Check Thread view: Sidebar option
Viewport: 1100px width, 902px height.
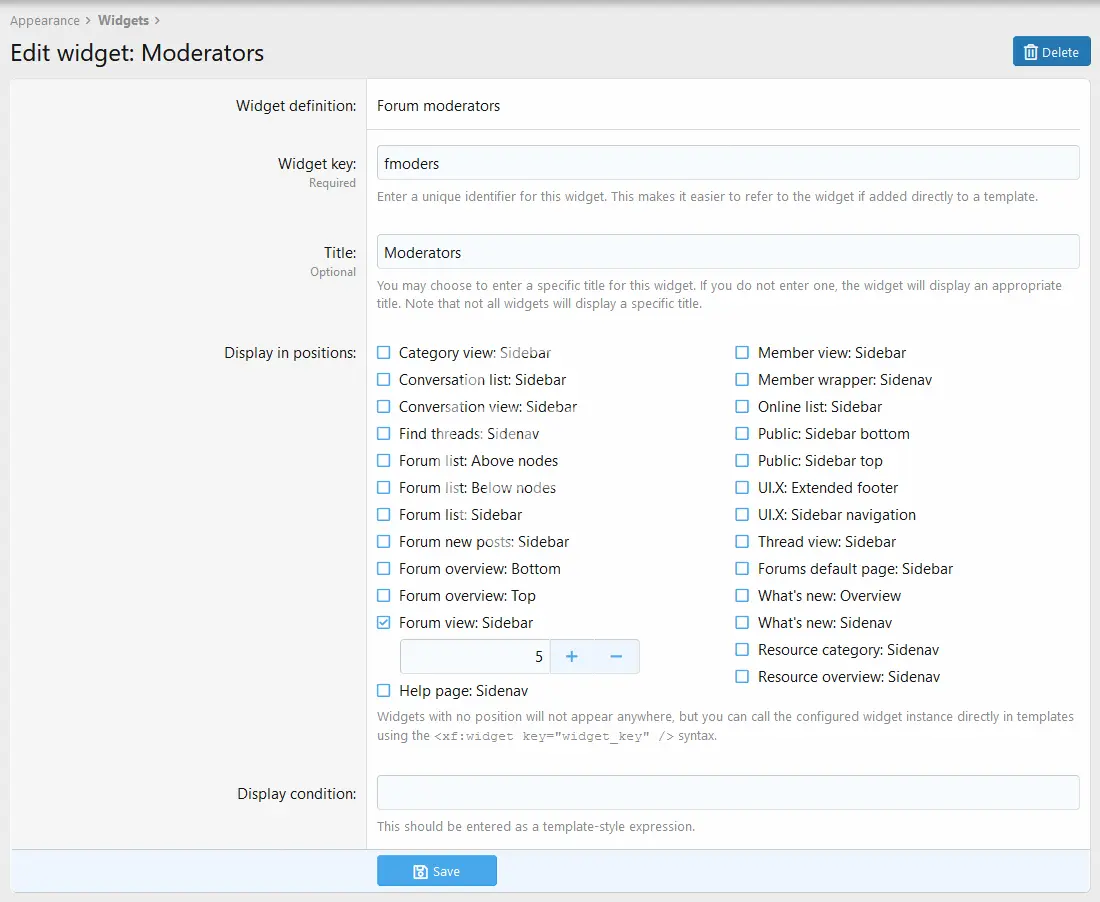pos(742,542)
